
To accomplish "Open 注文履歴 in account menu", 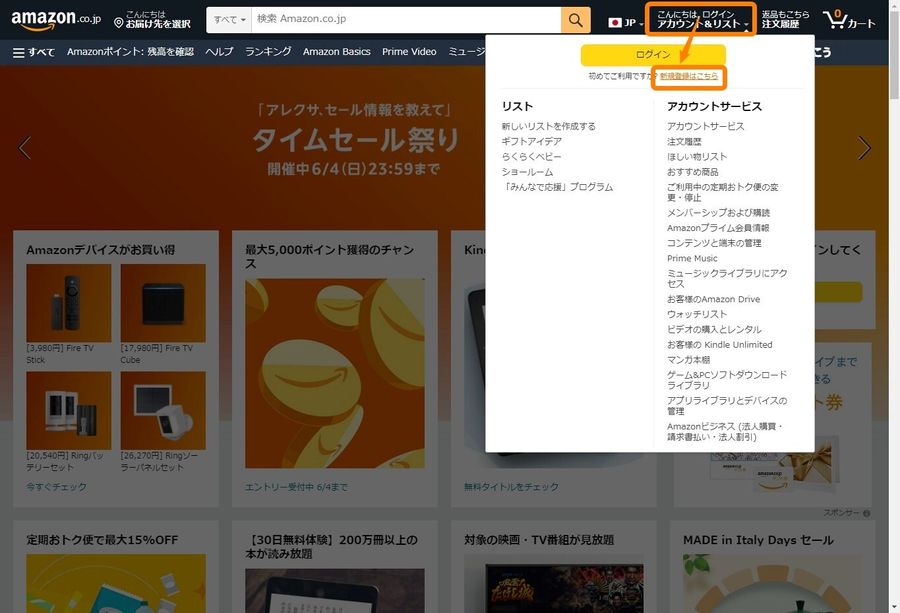I will coord(684,141).
